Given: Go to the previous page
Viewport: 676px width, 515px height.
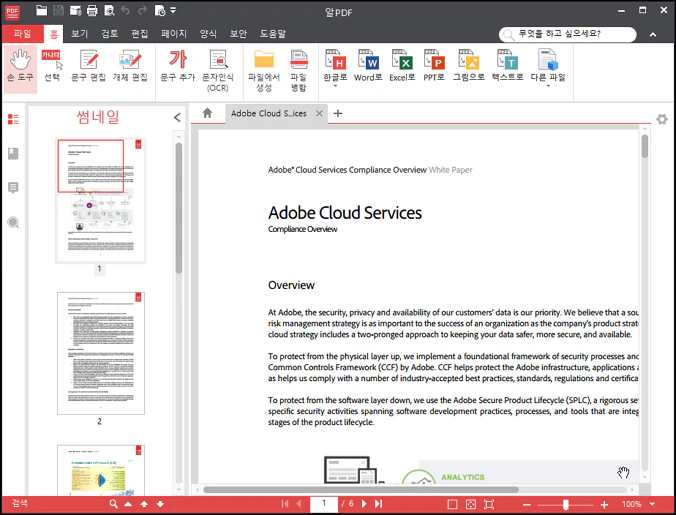Looking at the screenshot, I should 299,504.
